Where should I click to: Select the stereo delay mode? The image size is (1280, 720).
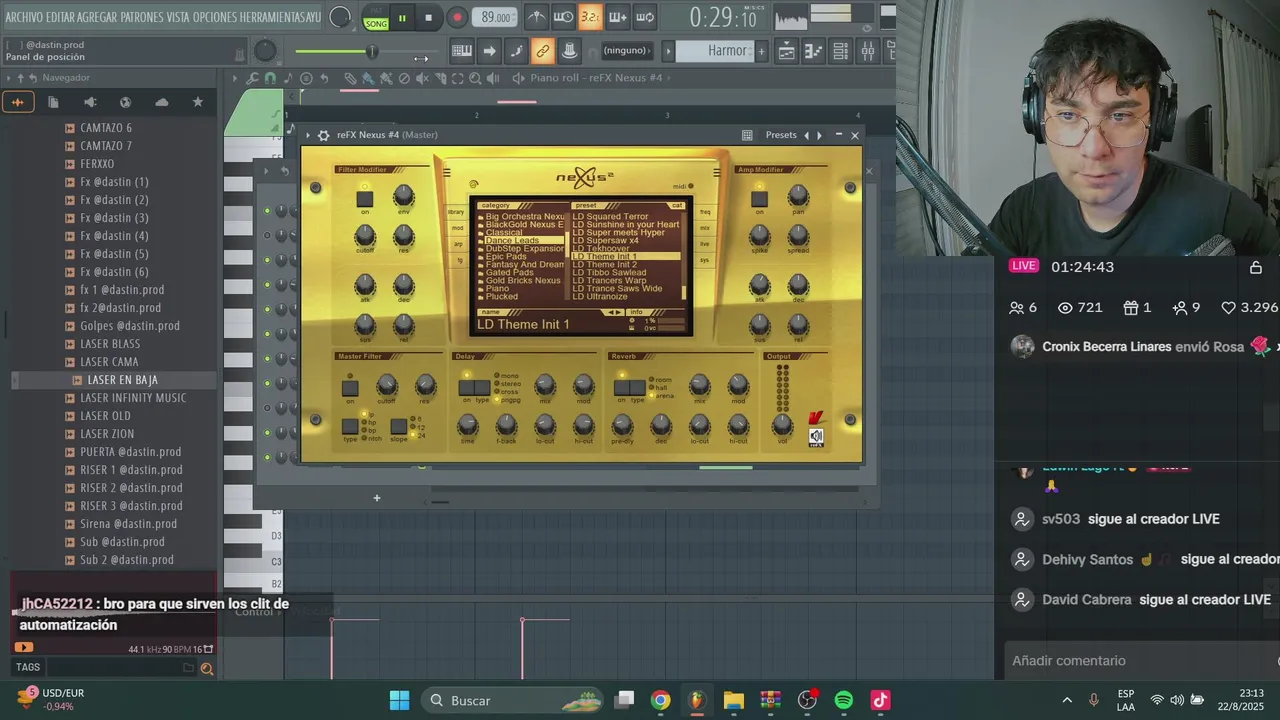[x=508, y=384]
